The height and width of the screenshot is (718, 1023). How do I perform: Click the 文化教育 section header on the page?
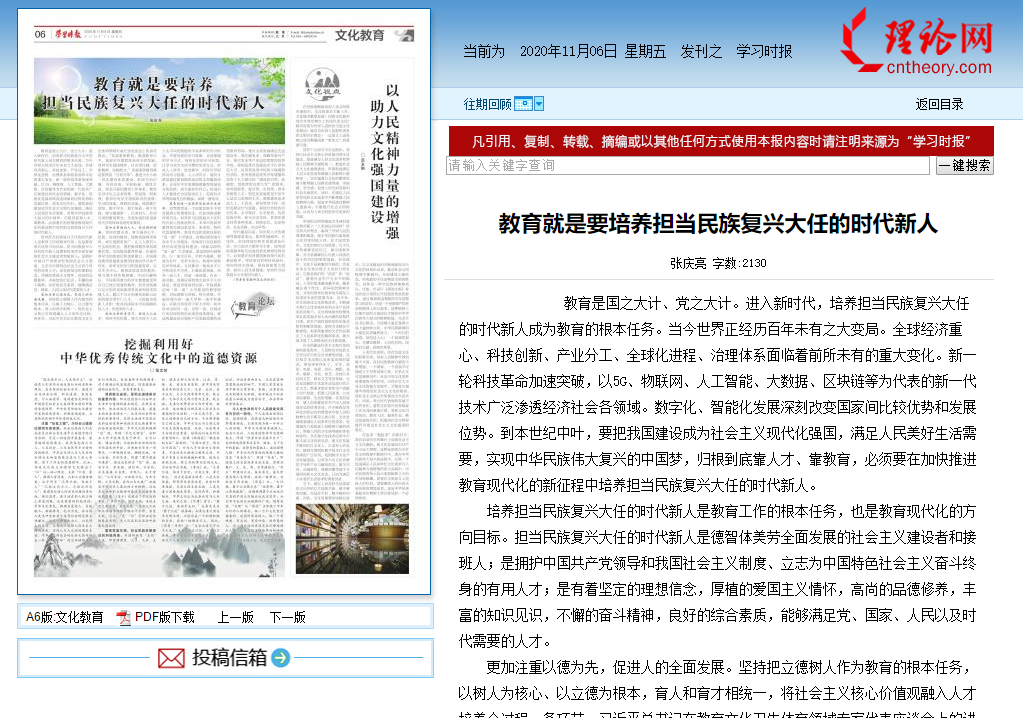coord(359,35)
